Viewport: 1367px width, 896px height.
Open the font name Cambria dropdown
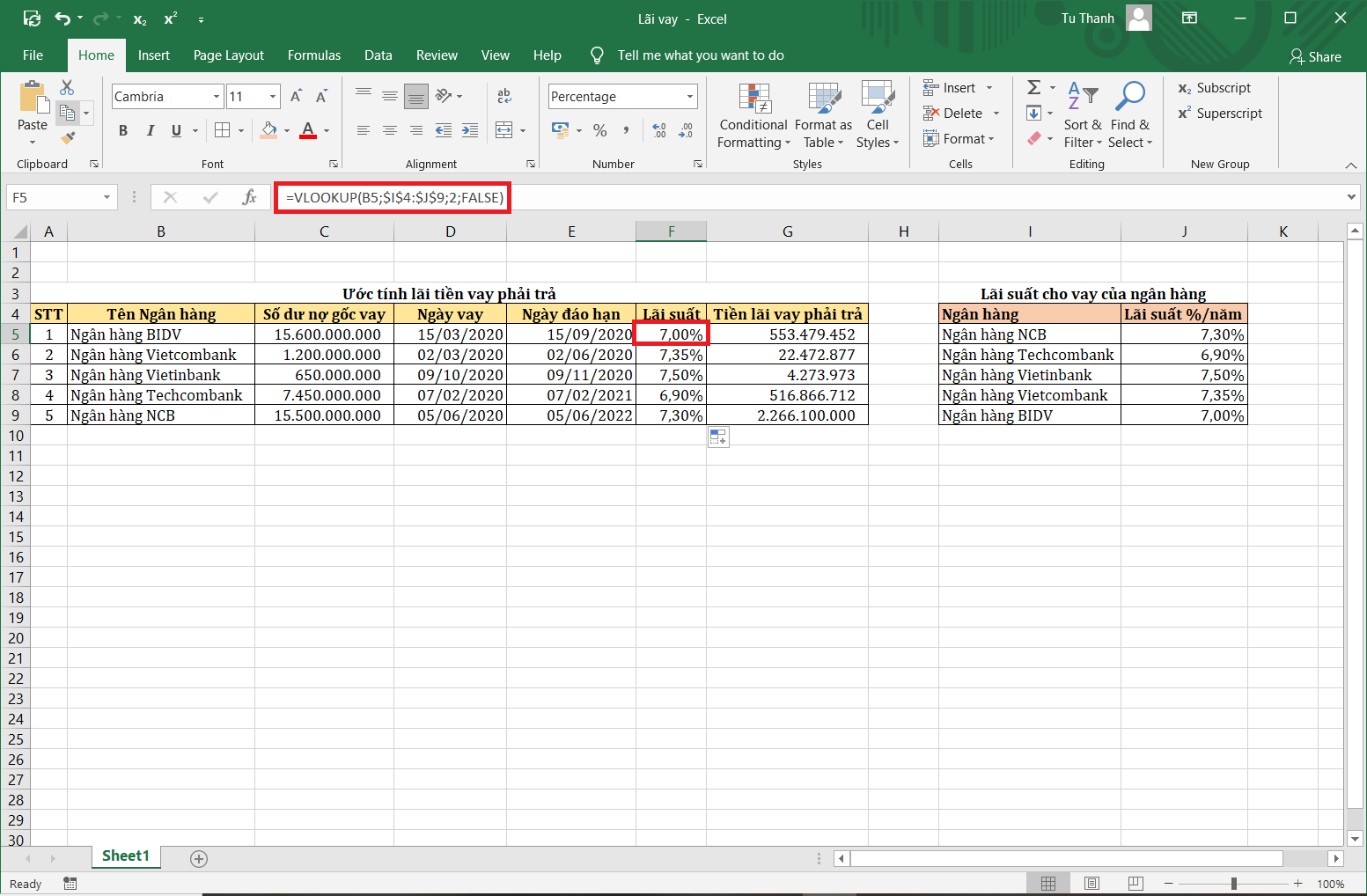[216, 97]
